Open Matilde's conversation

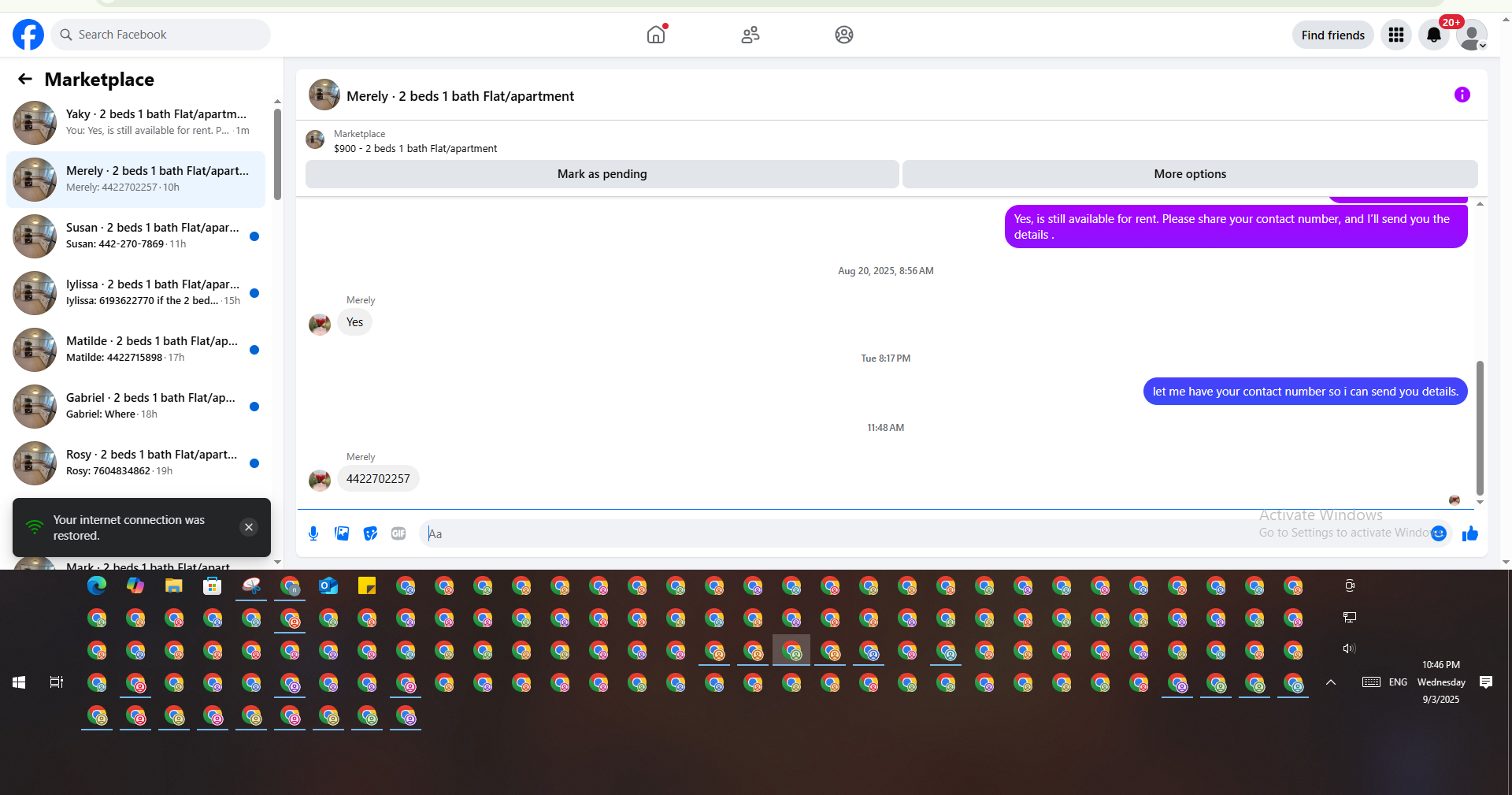tap(135, 350)
